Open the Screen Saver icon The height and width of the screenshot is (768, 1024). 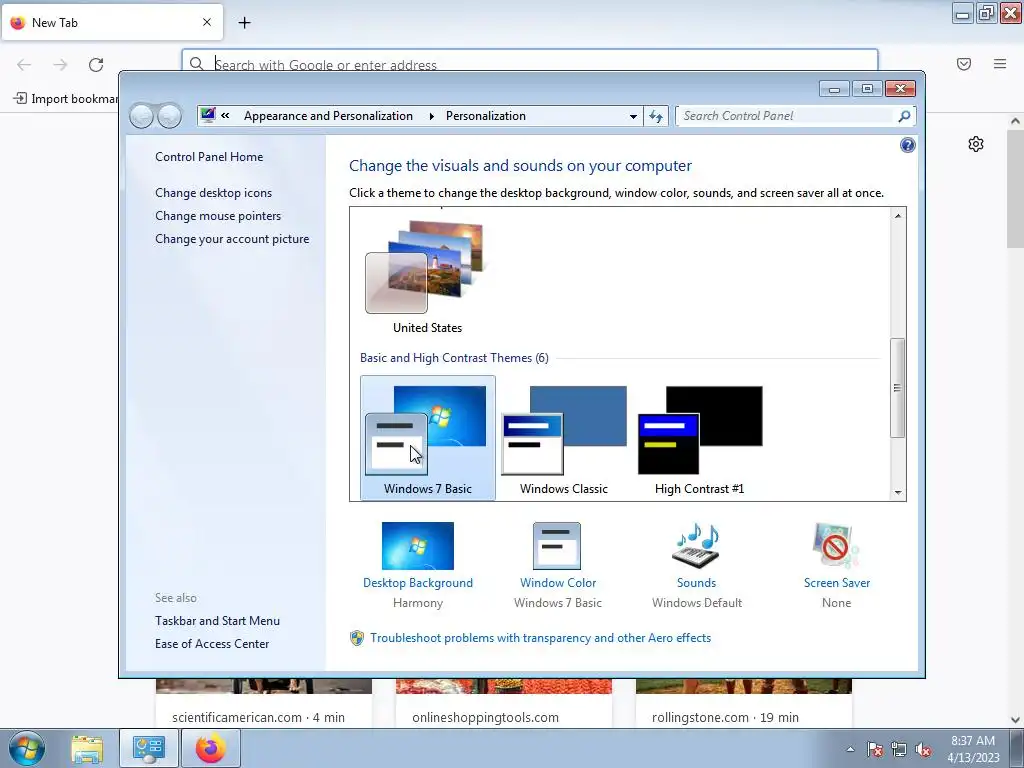[x=836, y=546]
